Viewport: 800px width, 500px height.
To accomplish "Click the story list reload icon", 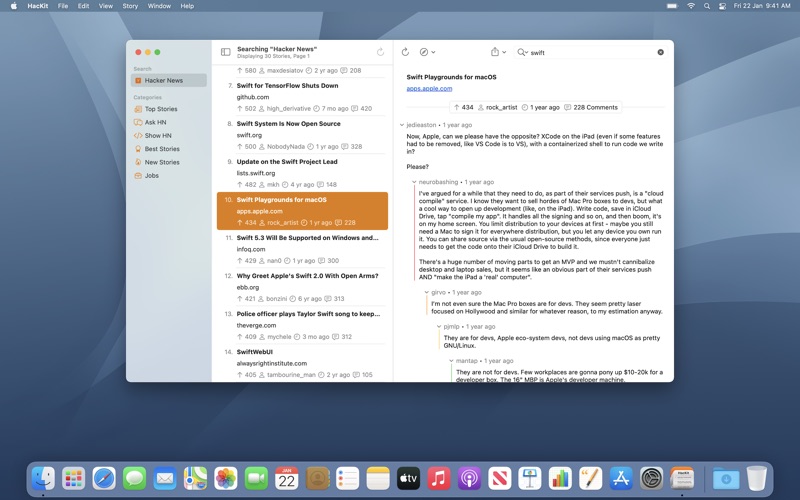I will pyautogui.click(x=380, y=52).
